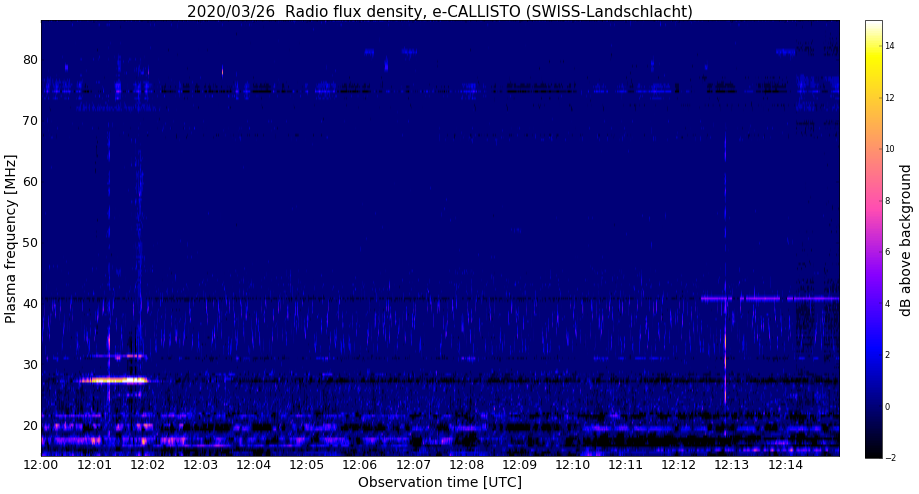This screenshot has height=494, width=919.
Task: Click the colorbar tick value 6
Action: 887,252
